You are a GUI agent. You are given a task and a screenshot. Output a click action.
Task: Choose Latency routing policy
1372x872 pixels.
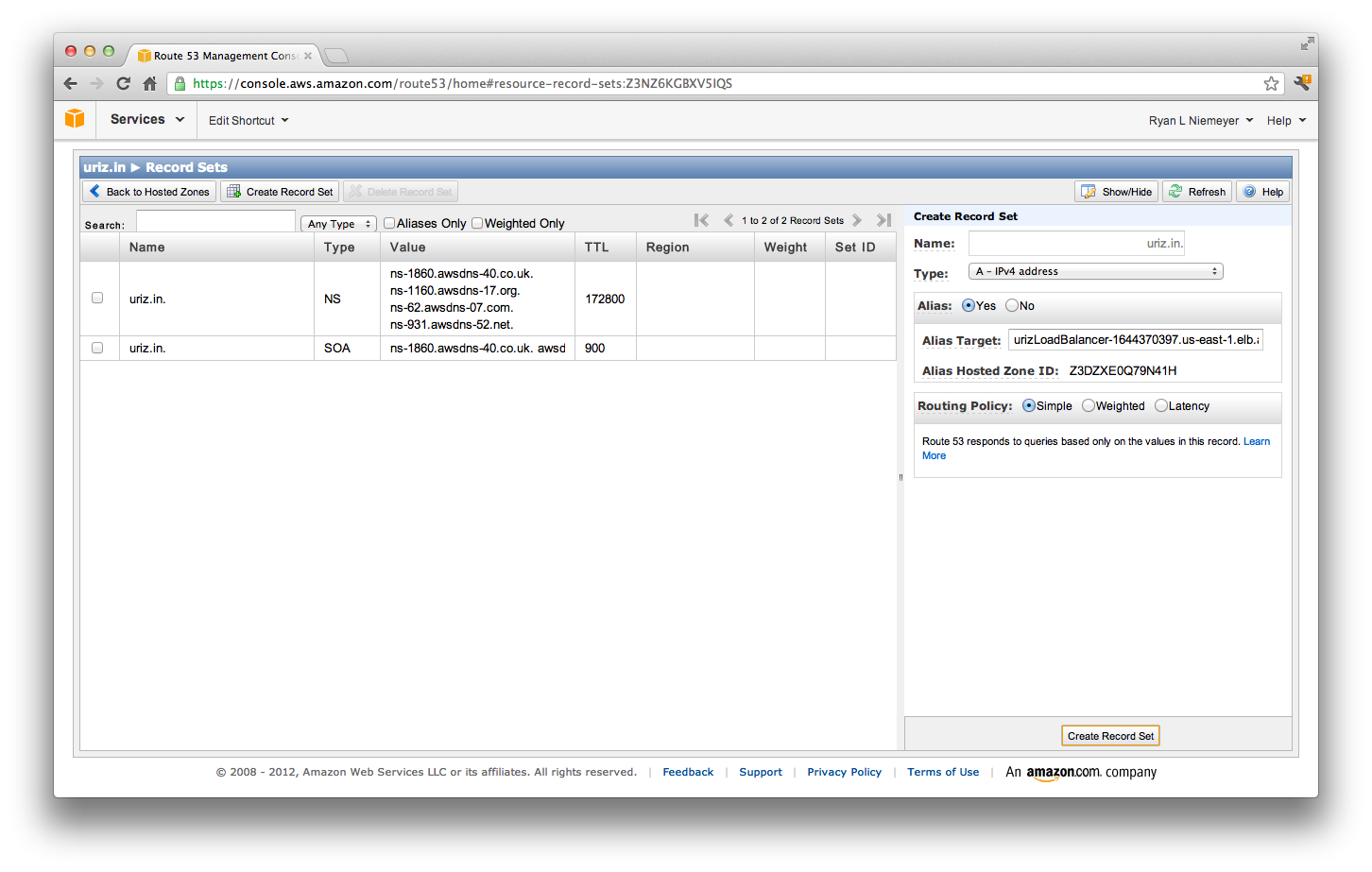(1160, 405)
